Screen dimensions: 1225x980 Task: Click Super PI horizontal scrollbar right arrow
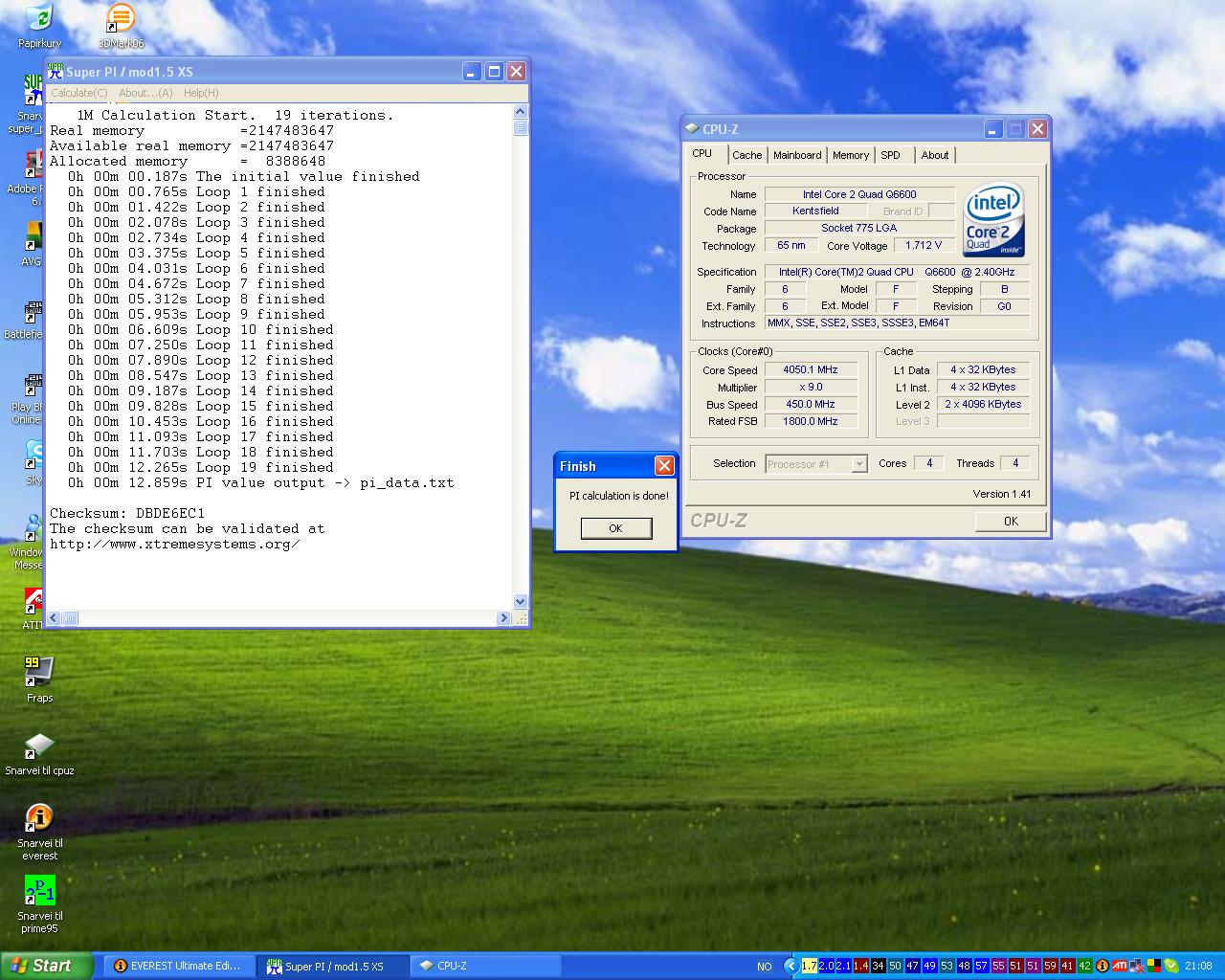pos(504,619)
